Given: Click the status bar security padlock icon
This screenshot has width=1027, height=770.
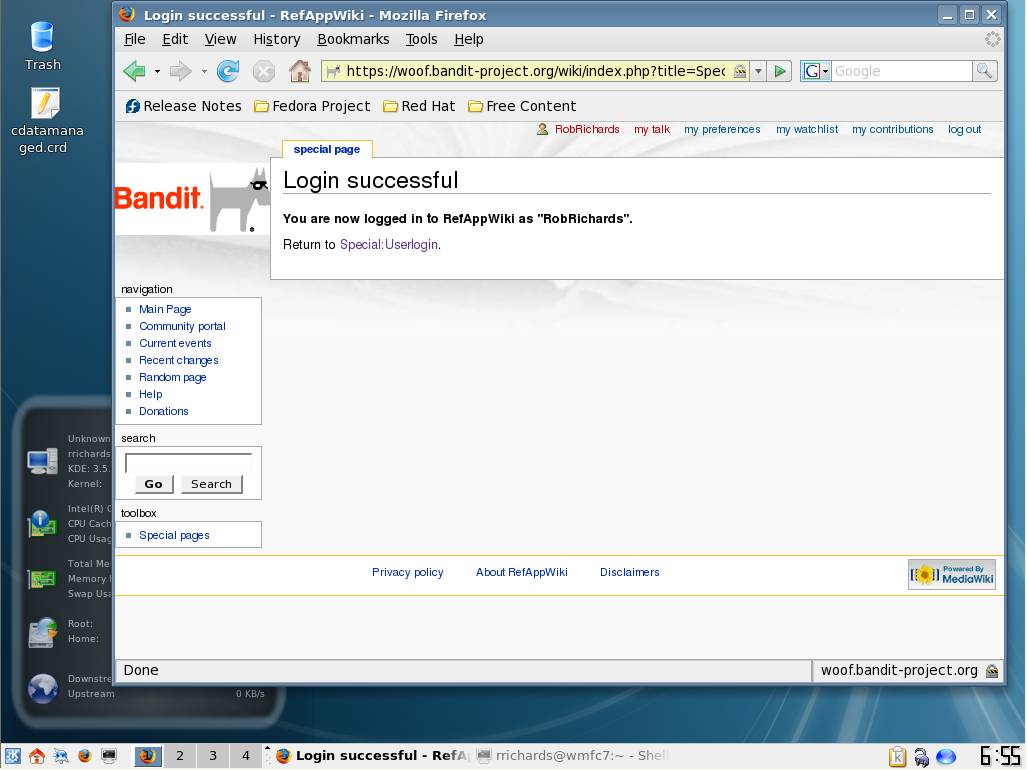Looking at the screenshot, I should pos(992,670).
